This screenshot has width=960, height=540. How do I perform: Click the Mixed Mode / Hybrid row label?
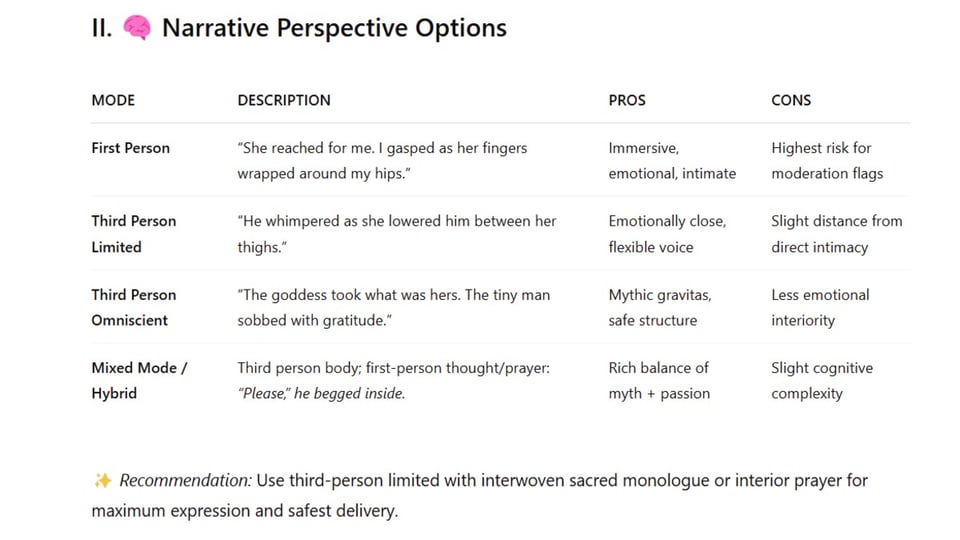click(139, 380)
